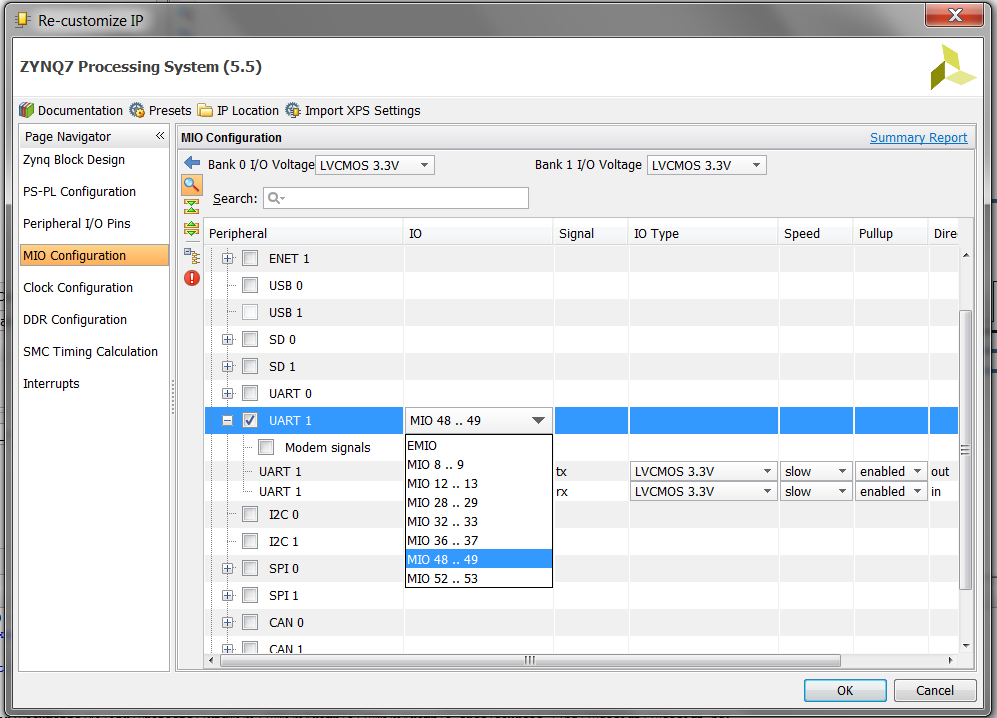997x718 pixels.
Task: Expand the SPI 1 tree node
Action: coord(228,595)
